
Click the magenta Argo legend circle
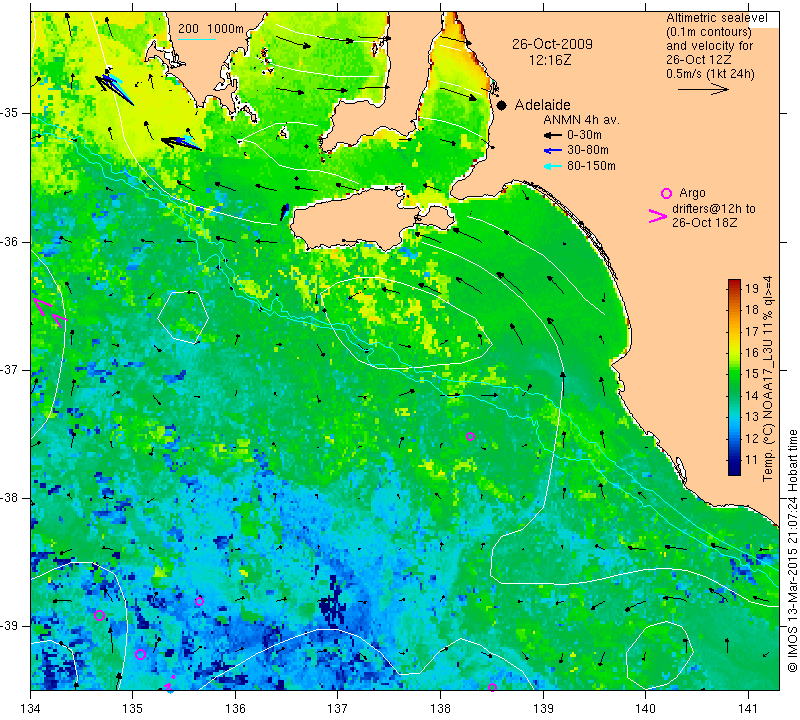click(666, 193)
